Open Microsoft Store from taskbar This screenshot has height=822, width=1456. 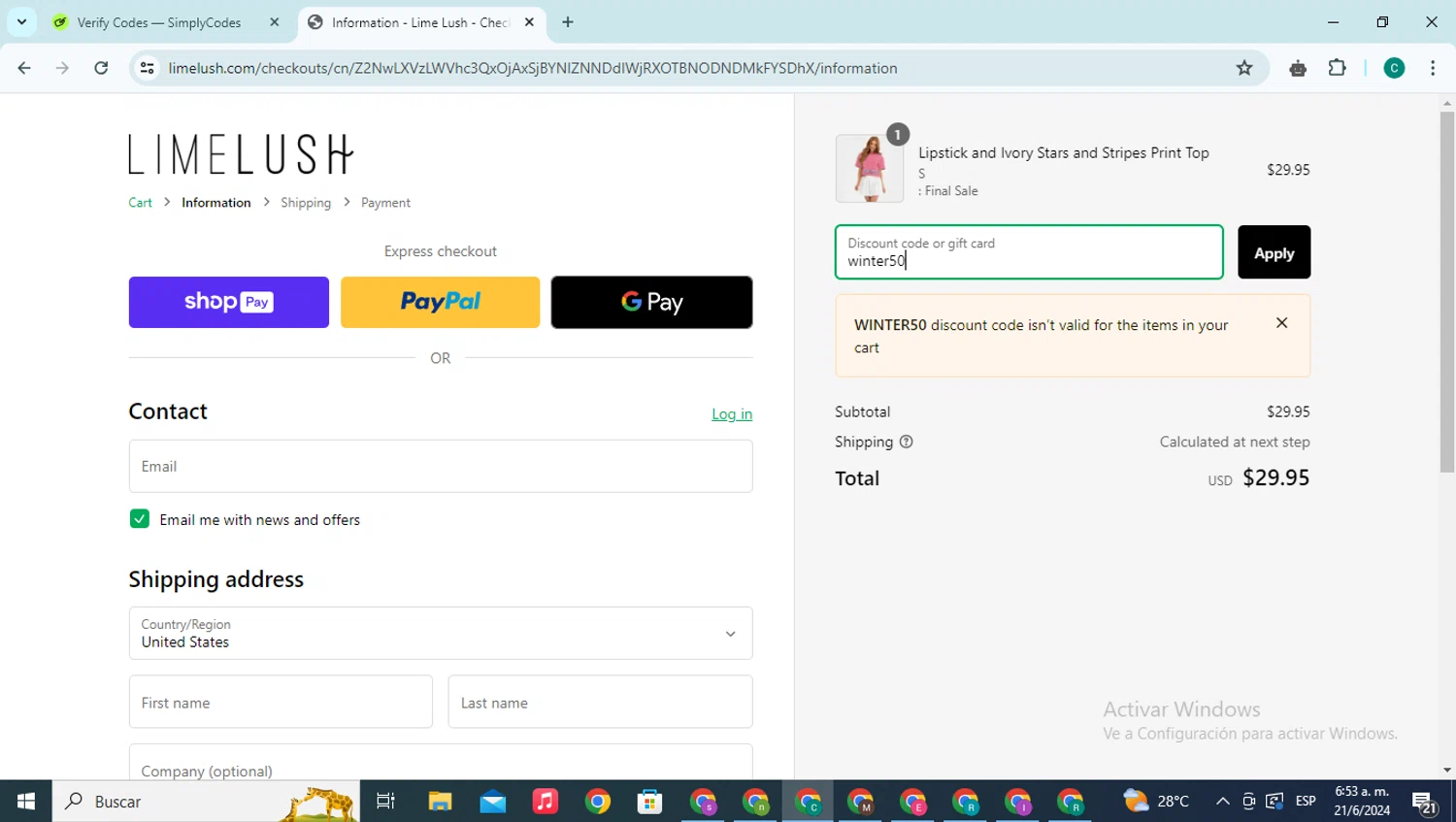click(x=649, y=802)
